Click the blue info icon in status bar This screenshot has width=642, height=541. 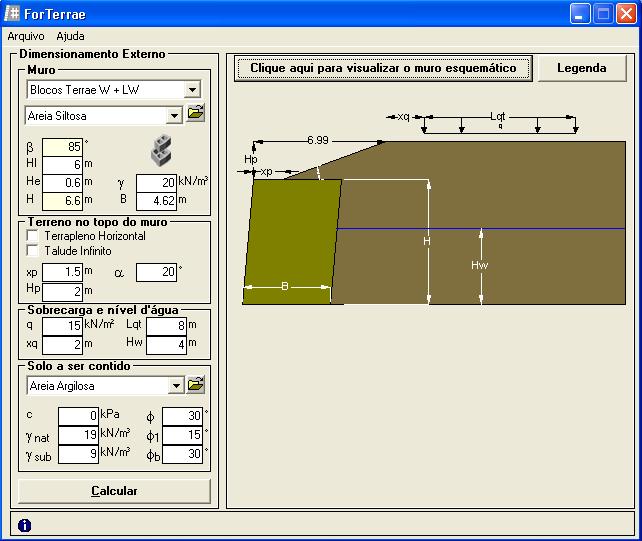tap(25, 525)
